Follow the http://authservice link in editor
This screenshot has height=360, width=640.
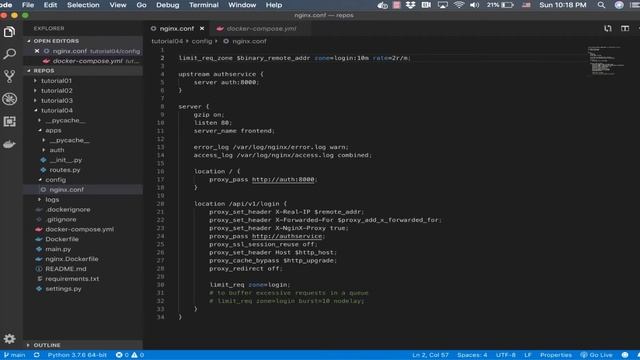287,236
